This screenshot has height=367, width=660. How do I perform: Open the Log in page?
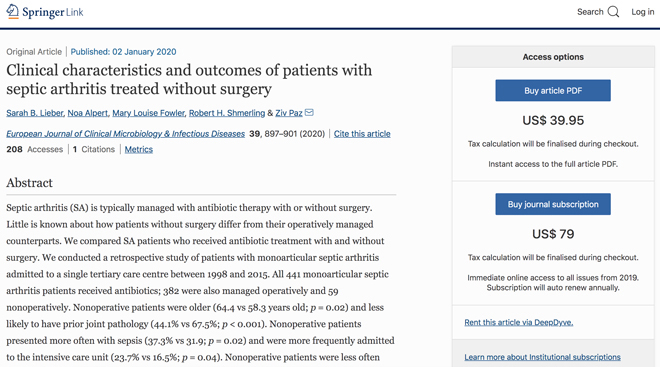pos(642,12)
